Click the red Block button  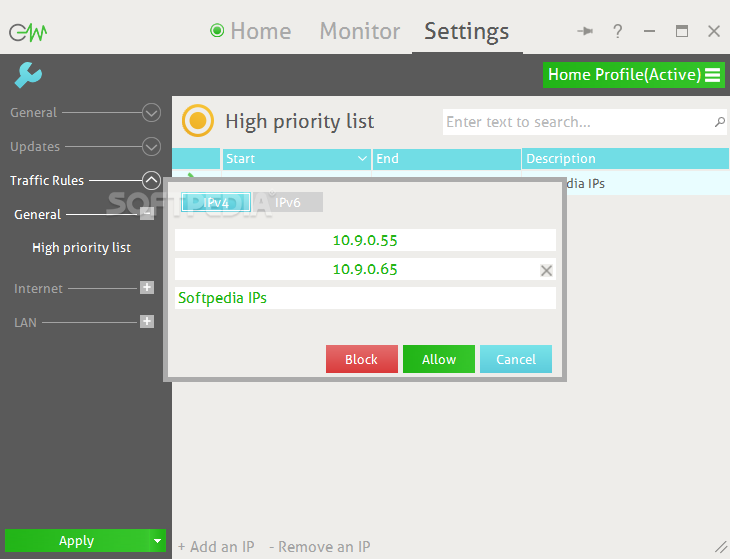(362, 359)
